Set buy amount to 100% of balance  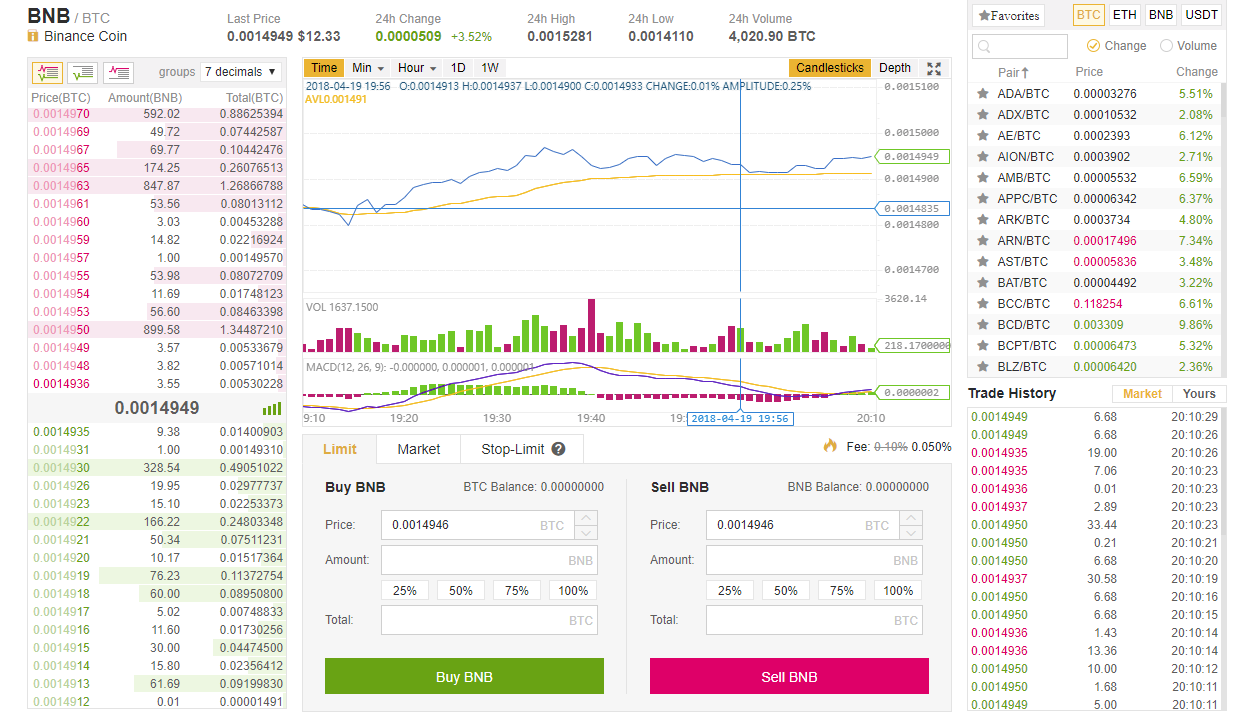pyautogui.click(x=573, y=590)
